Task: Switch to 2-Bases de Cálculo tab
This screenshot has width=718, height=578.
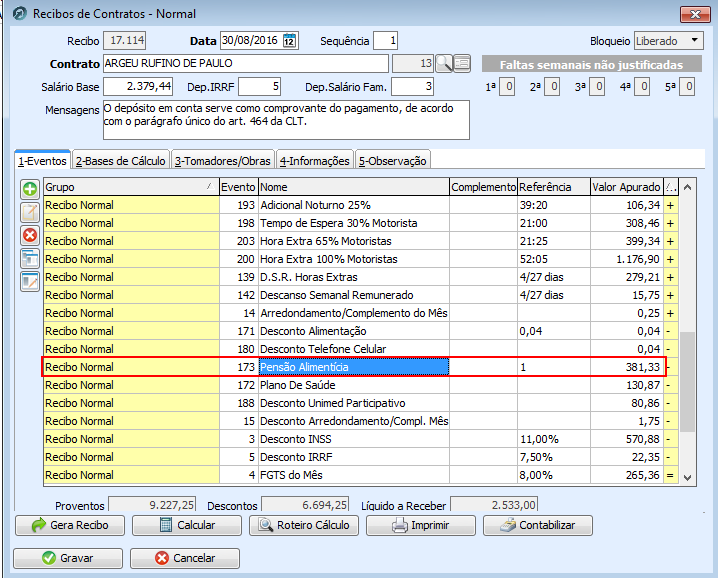Action: tap(121, 161)
